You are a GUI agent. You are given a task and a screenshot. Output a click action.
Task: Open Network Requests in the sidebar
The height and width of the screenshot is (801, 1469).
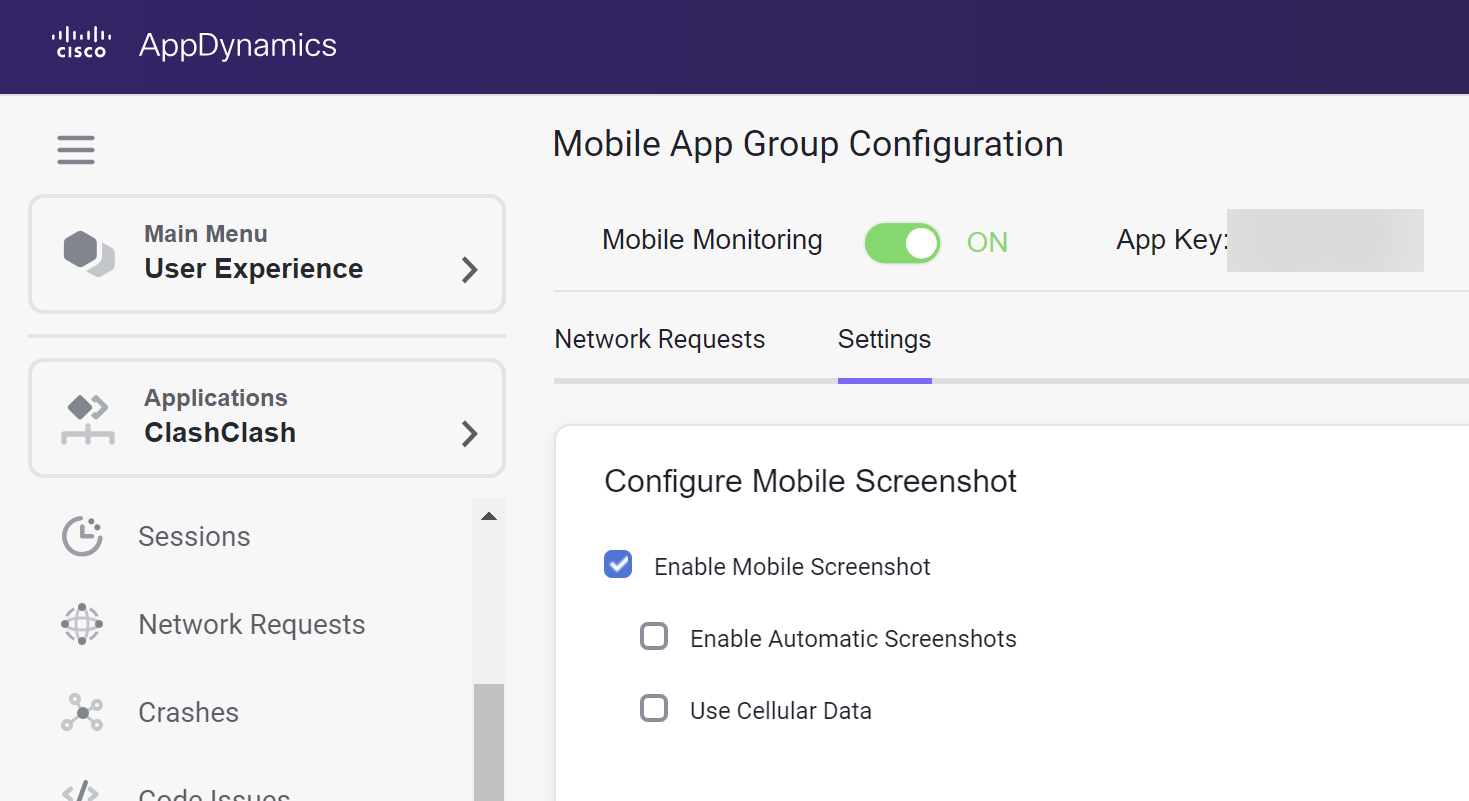click(252, 625)
